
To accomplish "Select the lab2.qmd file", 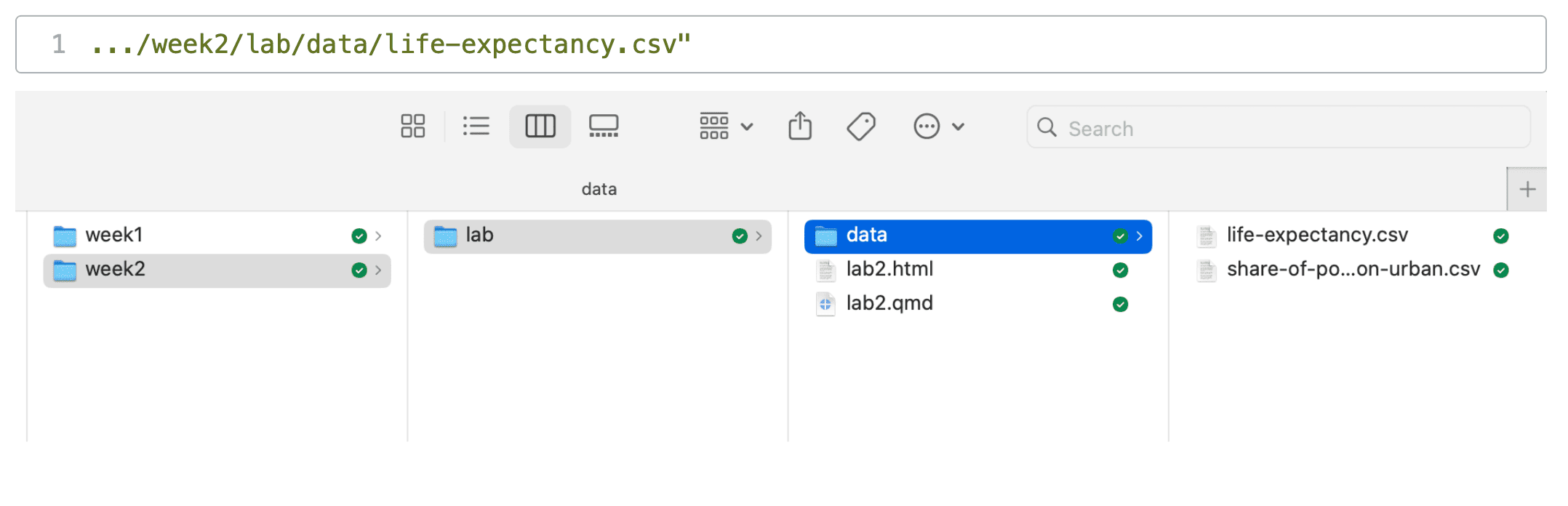I will pyautogui.click(x=889, y=304).
